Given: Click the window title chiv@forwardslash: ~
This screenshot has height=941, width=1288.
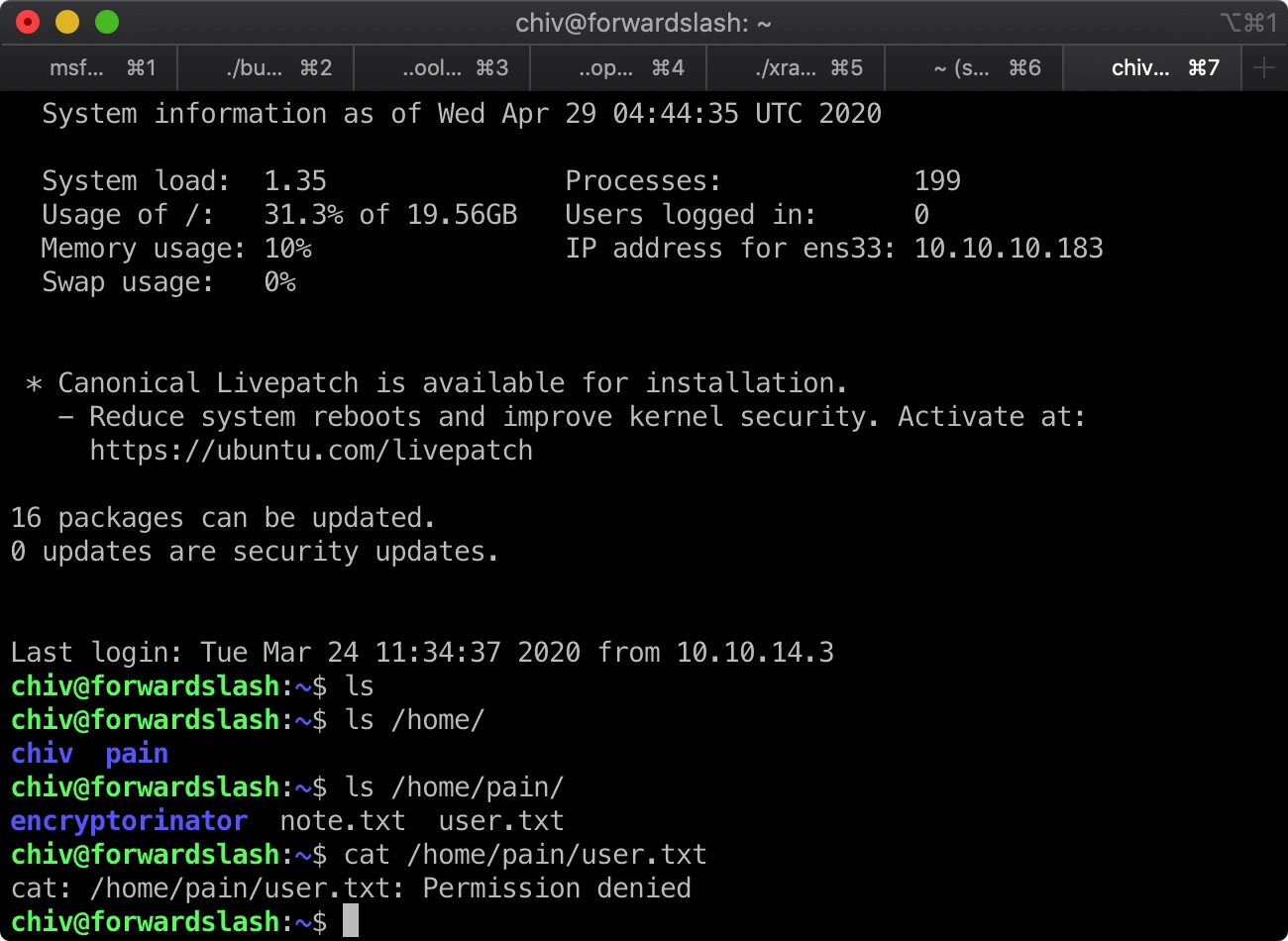Looking at the screenshot, I should [643, 23].
